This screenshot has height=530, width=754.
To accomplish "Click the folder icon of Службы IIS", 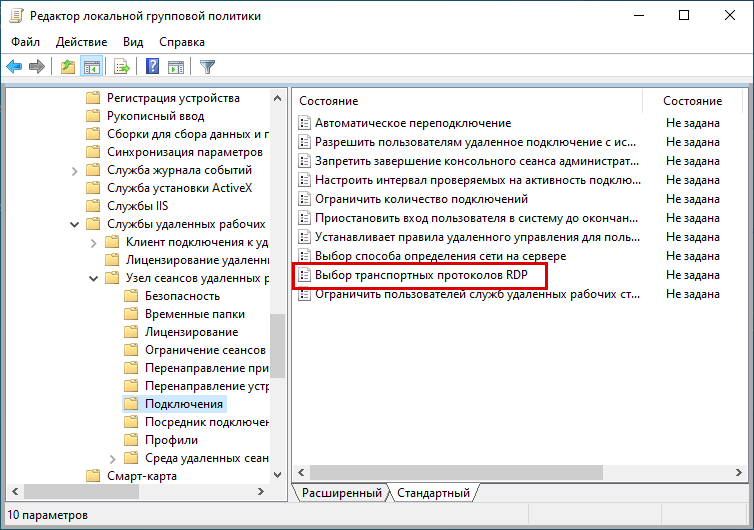I will click(x=93, y=206).
